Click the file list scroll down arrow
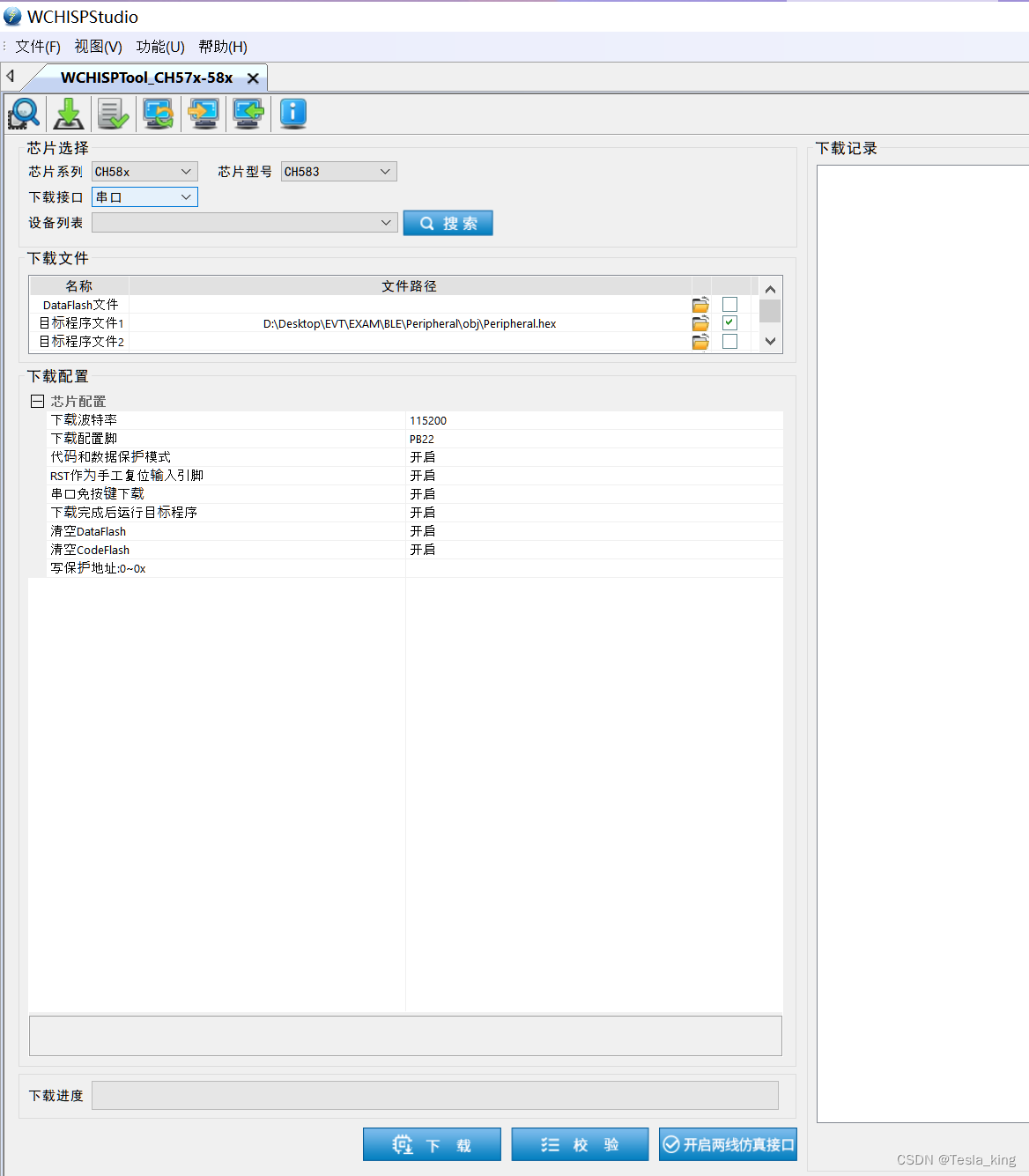Viewport: 1029px width, 1176px height. [770, 341]
